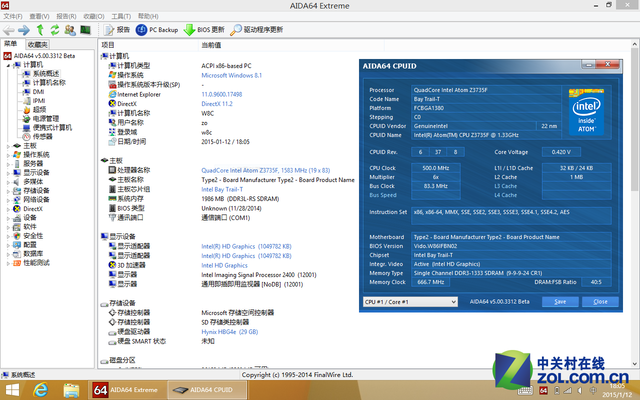Launch Internet Explorer from the taskbar
Viewport: 640px width, 400px height.
click(x=40, y=390)
